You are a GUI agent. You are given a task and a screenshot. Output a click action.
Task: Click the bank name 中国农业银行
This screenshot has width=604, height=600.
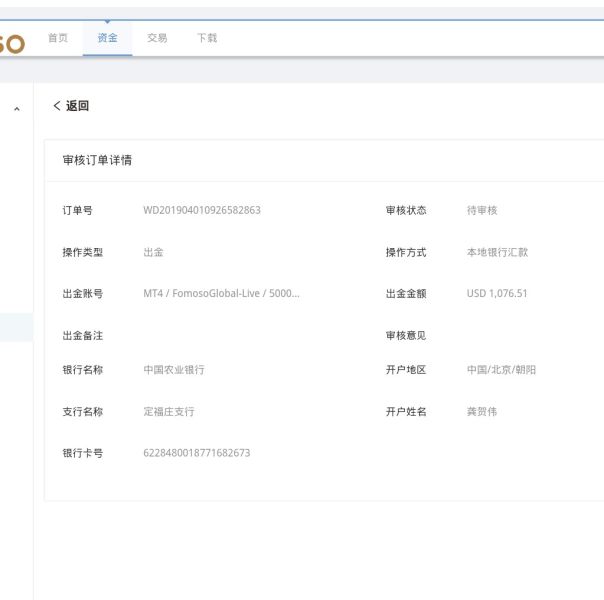(174, 370)
